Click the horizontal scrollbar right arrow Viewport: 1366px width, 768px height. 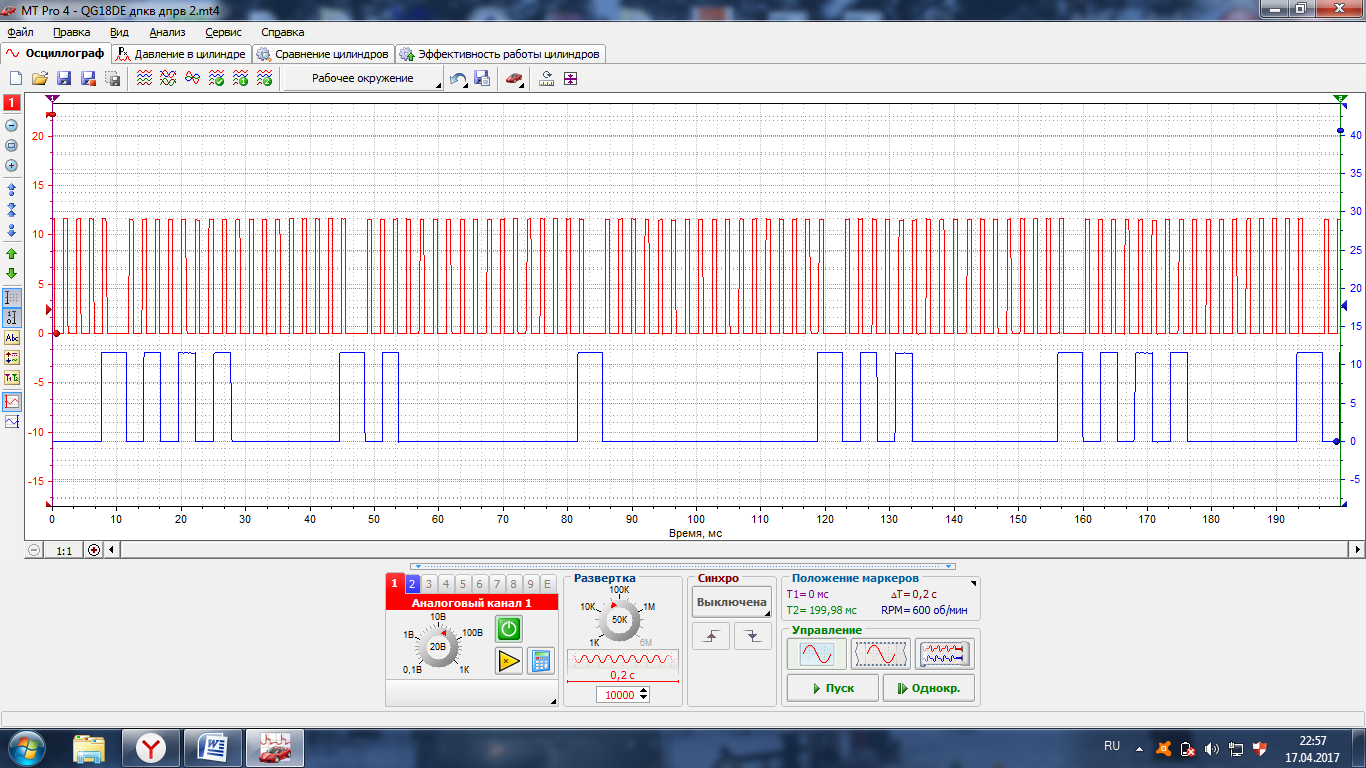click(1357, 549)
